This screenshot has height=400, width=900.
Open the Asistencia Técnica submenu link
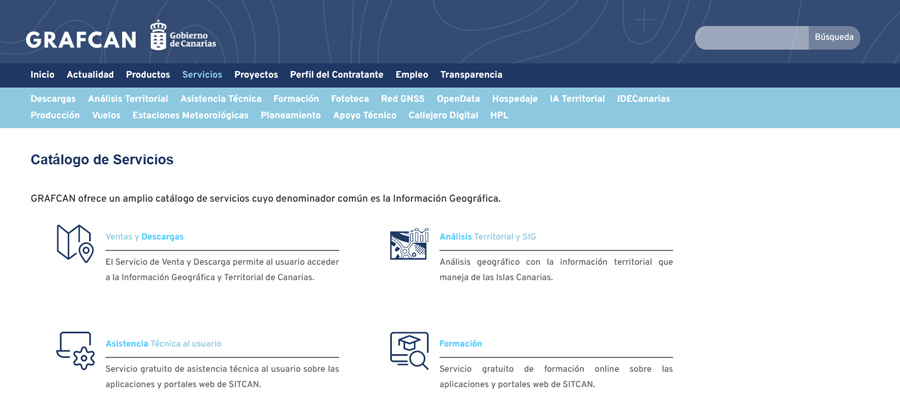221,99
